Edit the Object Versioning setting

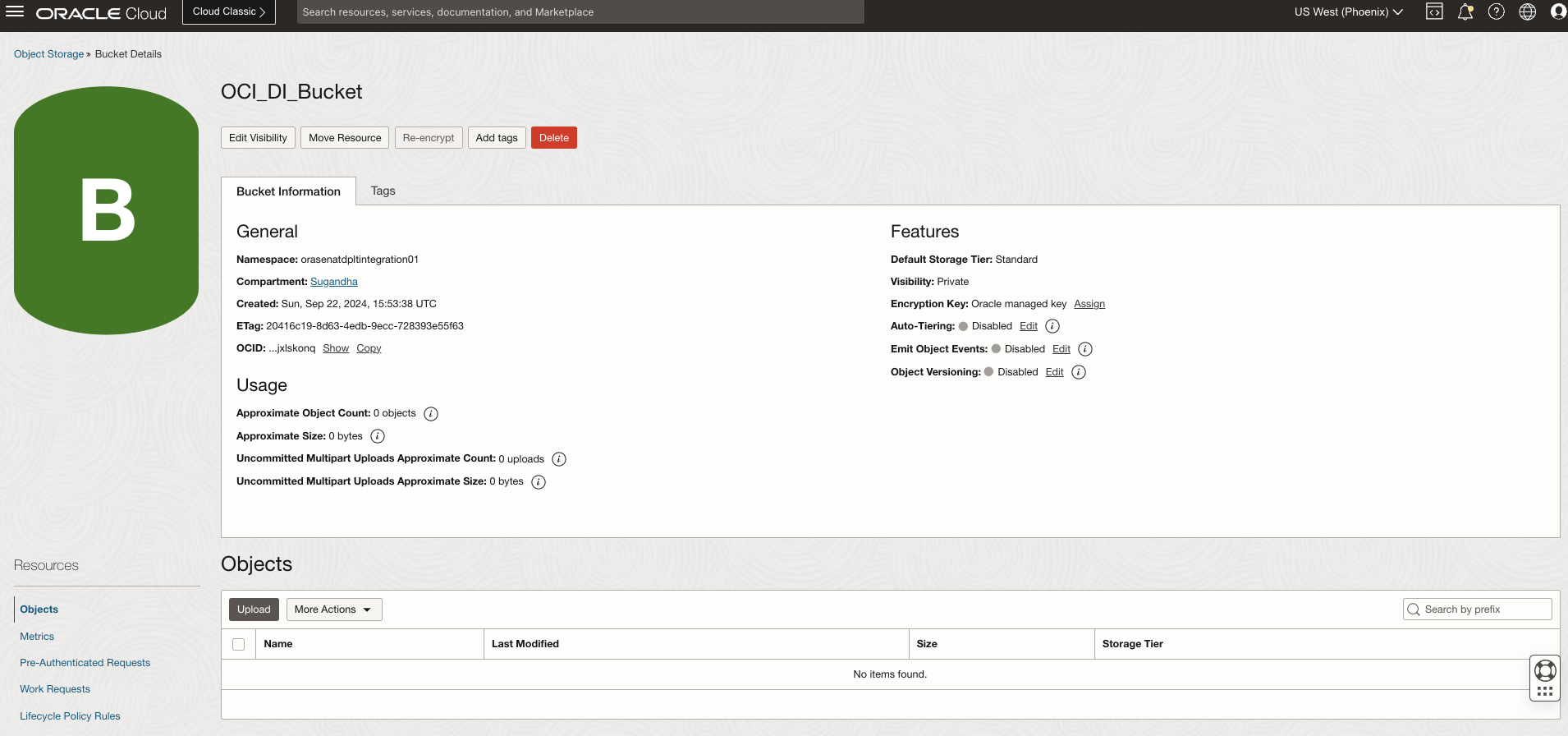click(x=1055, y=372)
